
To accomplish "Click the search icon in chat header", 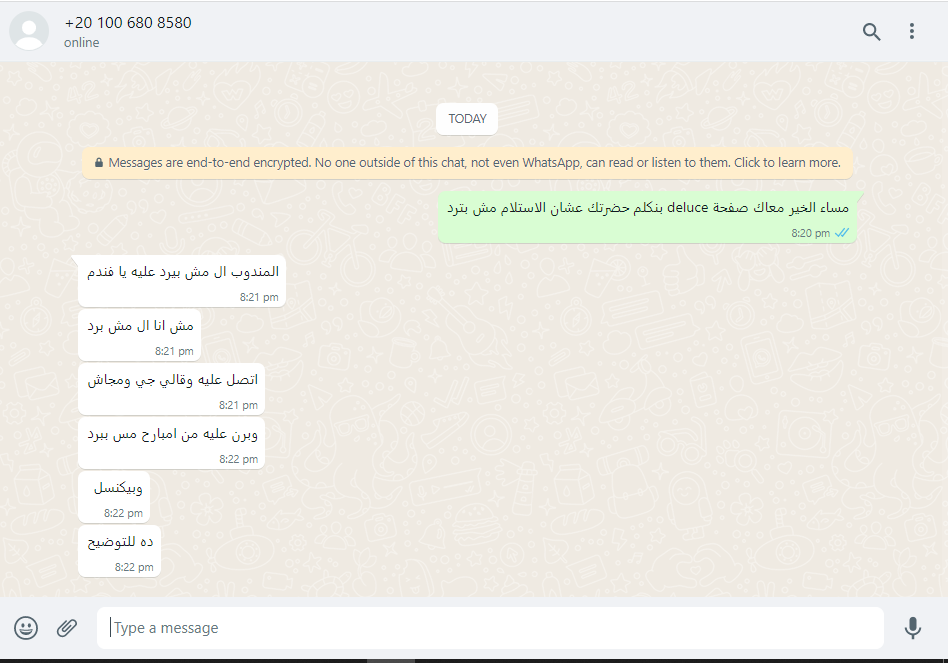I will [871, 31].
